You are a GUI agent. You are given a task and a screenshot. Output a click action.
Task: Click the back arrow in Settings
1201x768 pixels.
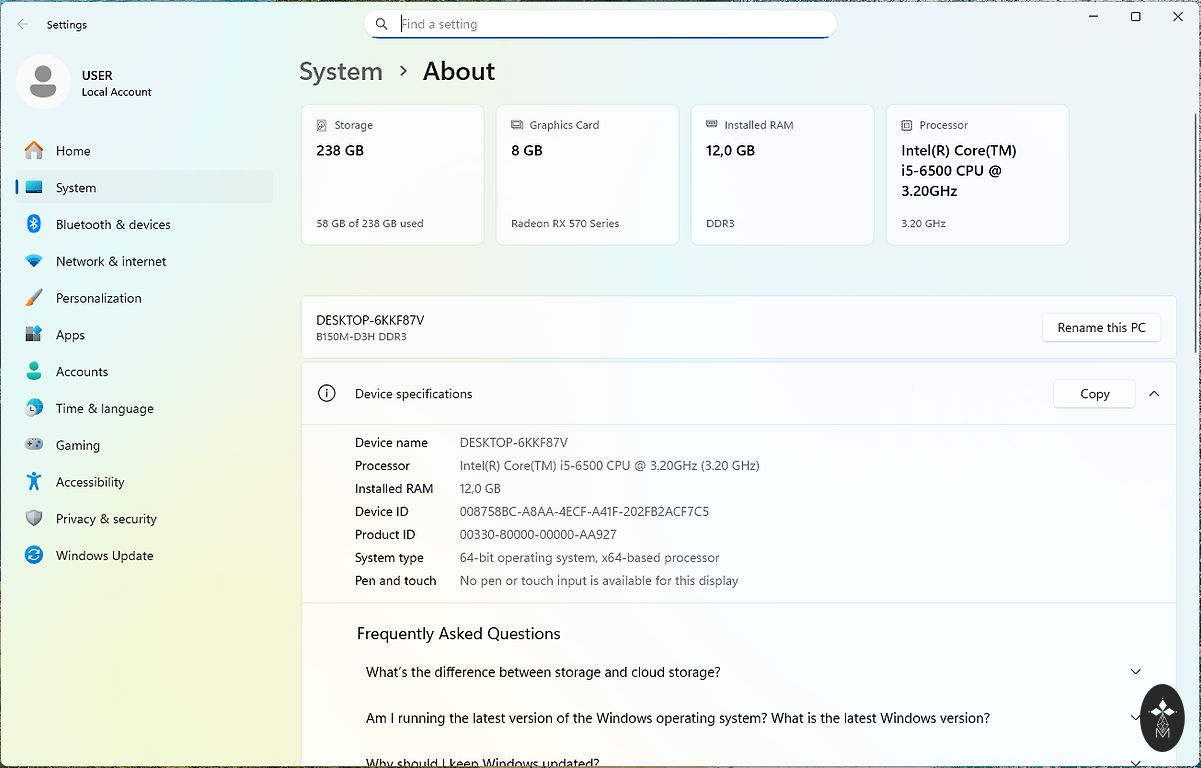click(22, 24)
